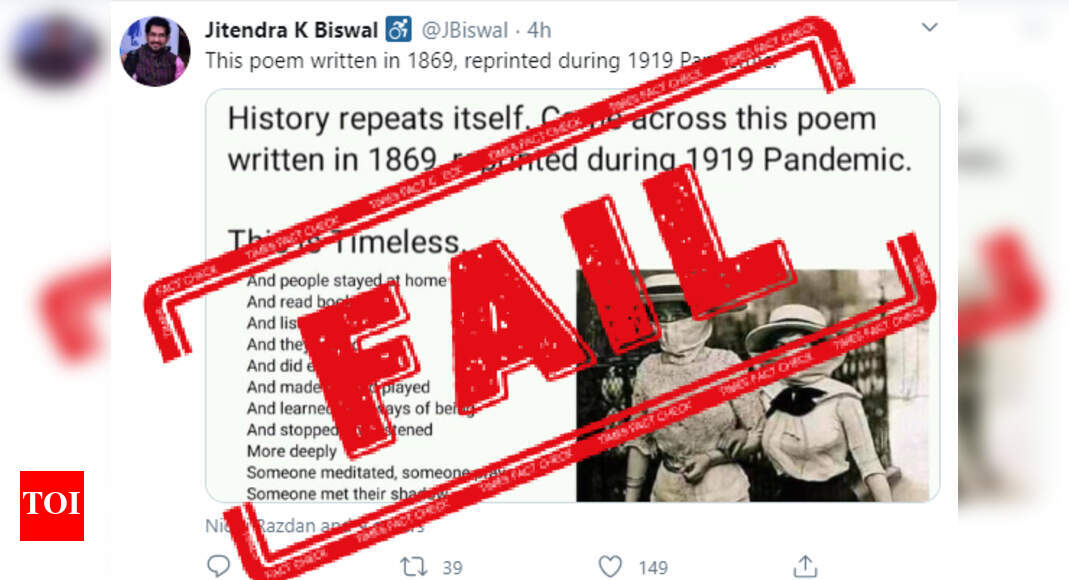The image size is (1069, 580).
Task: Click the share upload icon
Action: (x=805, y=566)
